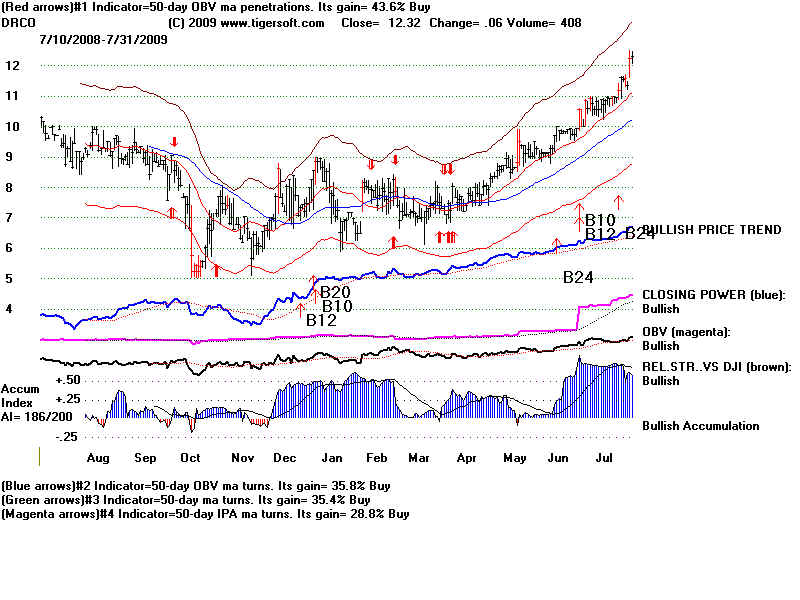The image size is (800, 600).
Task: Click the +.25 accumulation scale label
Action: tap(68, 399)
